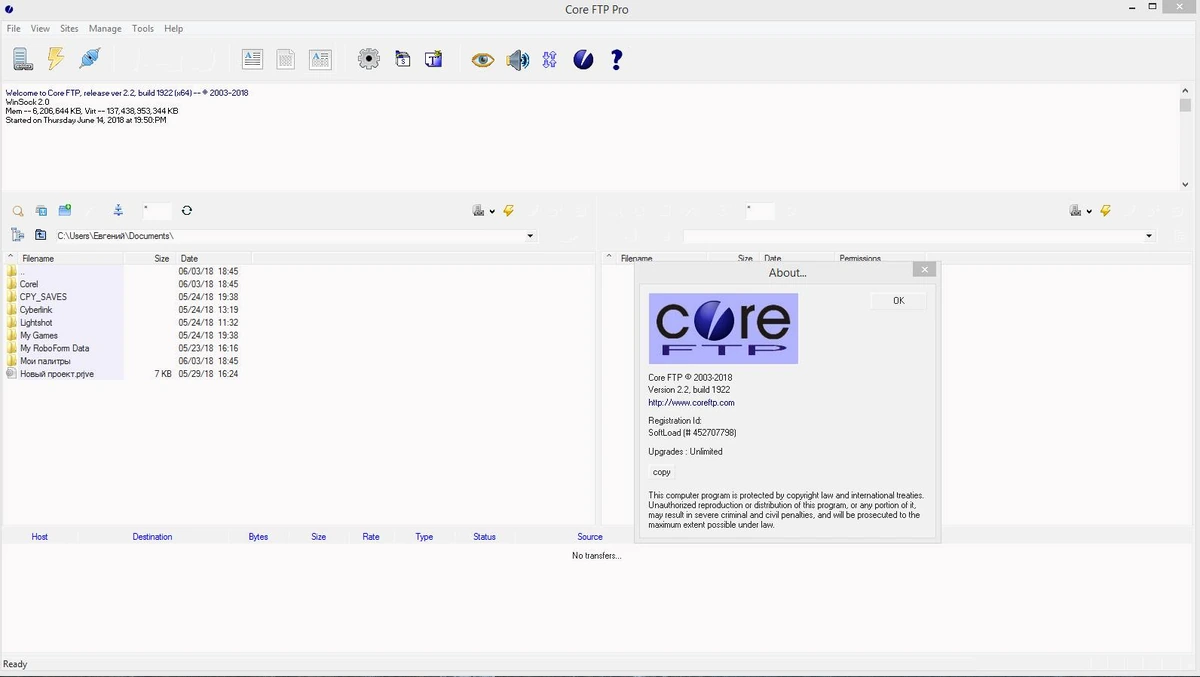Viewport: 1200px width, 677px height.
Task: Select the Новый проект.prjve file
Action: coord(57,374)
